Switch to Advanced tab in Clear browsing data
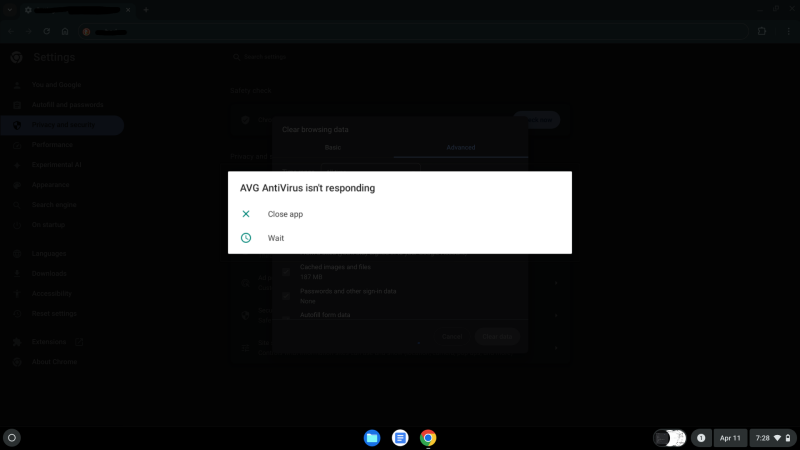The height and width of the screenshot is (450, 800). (x=461, y=147)
